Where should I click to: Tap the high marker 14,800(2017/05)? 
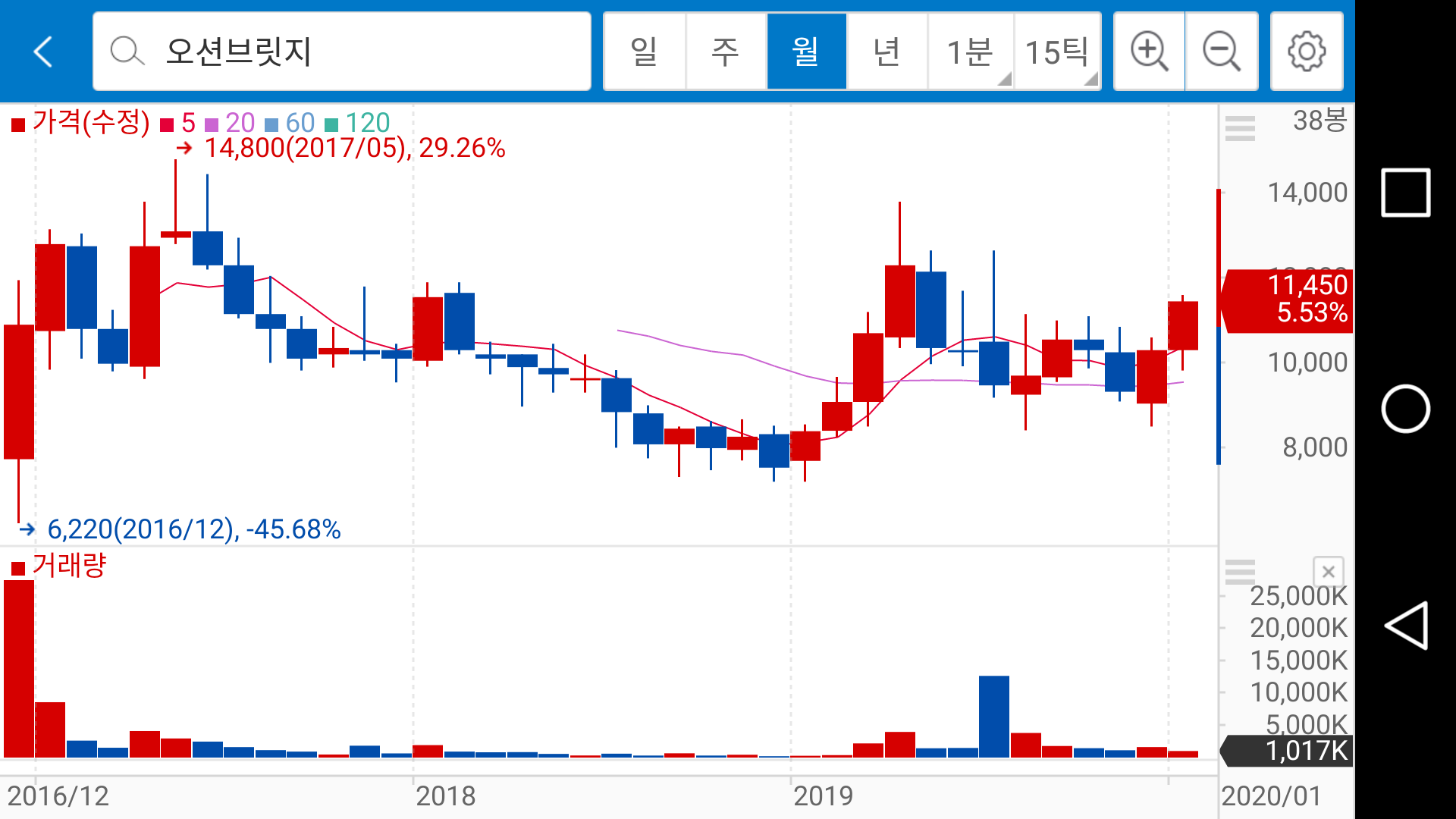341,148
